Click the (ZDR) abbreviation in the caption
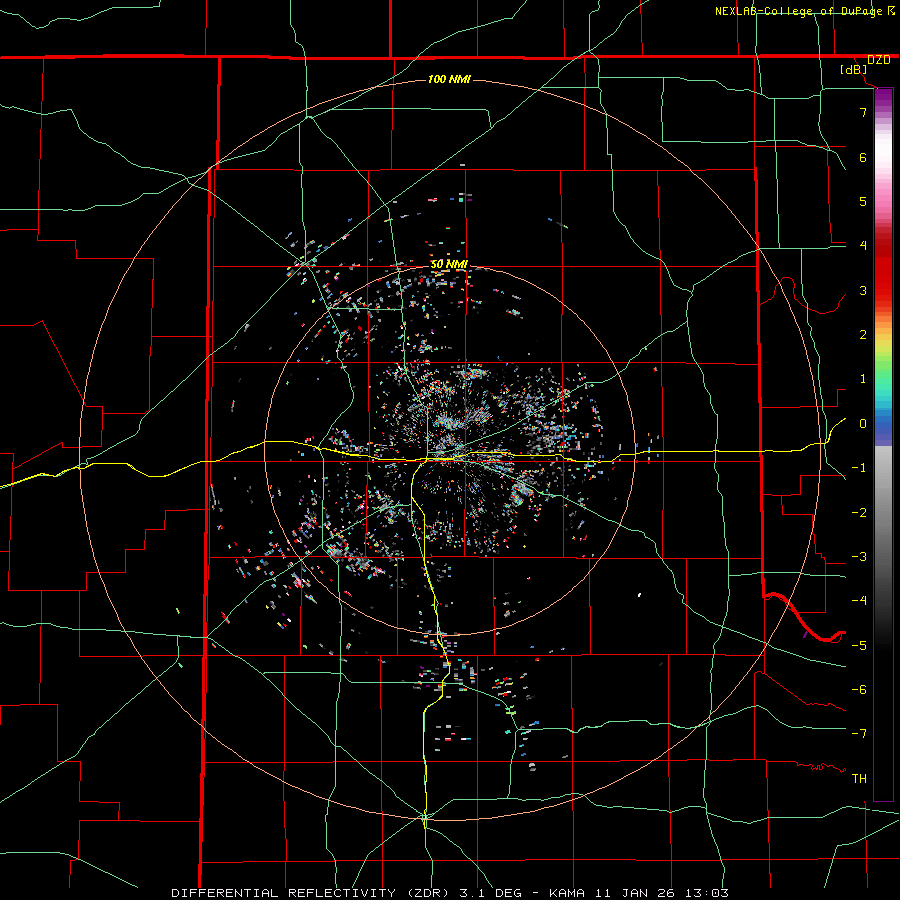This screenshot has width=900, height=900. point(429,893)
